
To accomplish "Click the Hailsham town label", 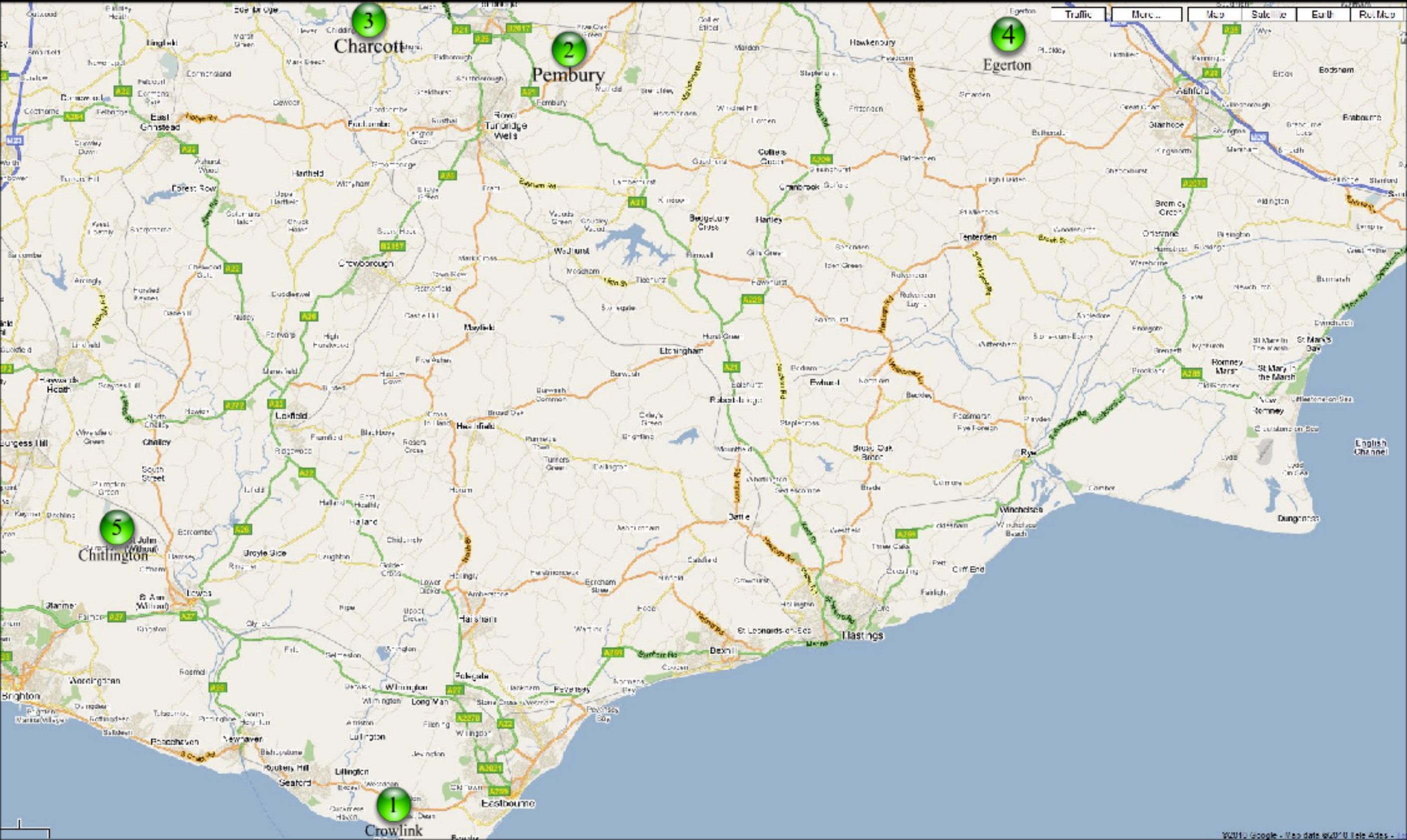I will pyautogui.click(x=477, y=619).
